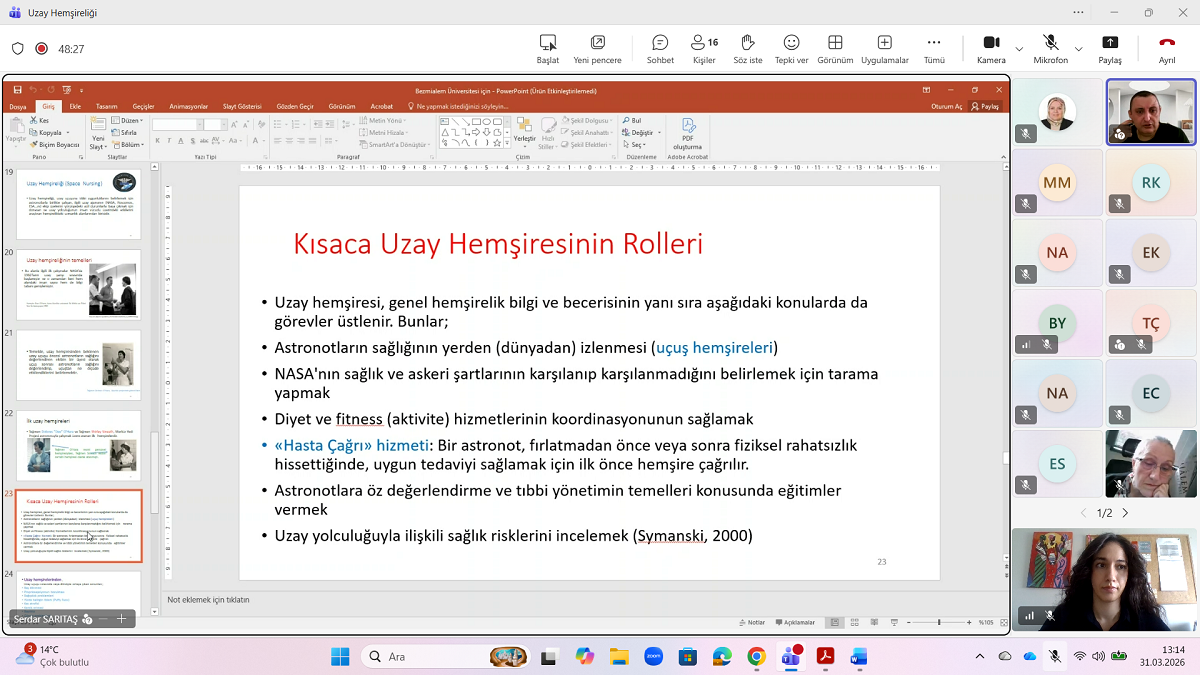1200x675 pixels.
Task: Toggle the Kamera on or off
Action: point(991,48)
